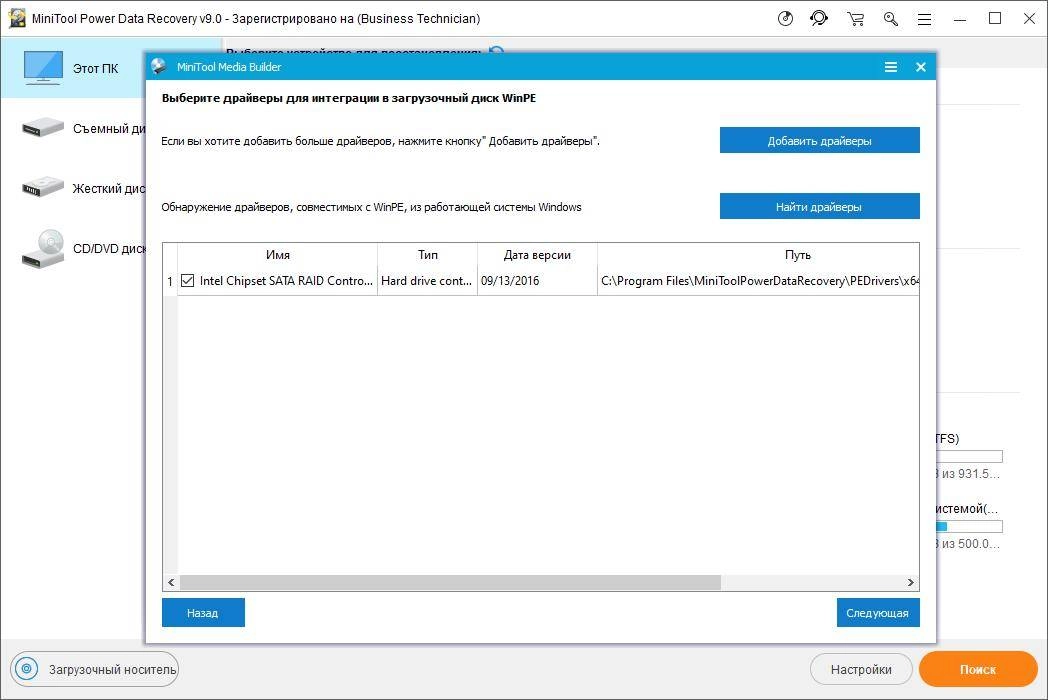Select row number 1 in the driver table
1048x700 pixels.
[x=170, y=281]
